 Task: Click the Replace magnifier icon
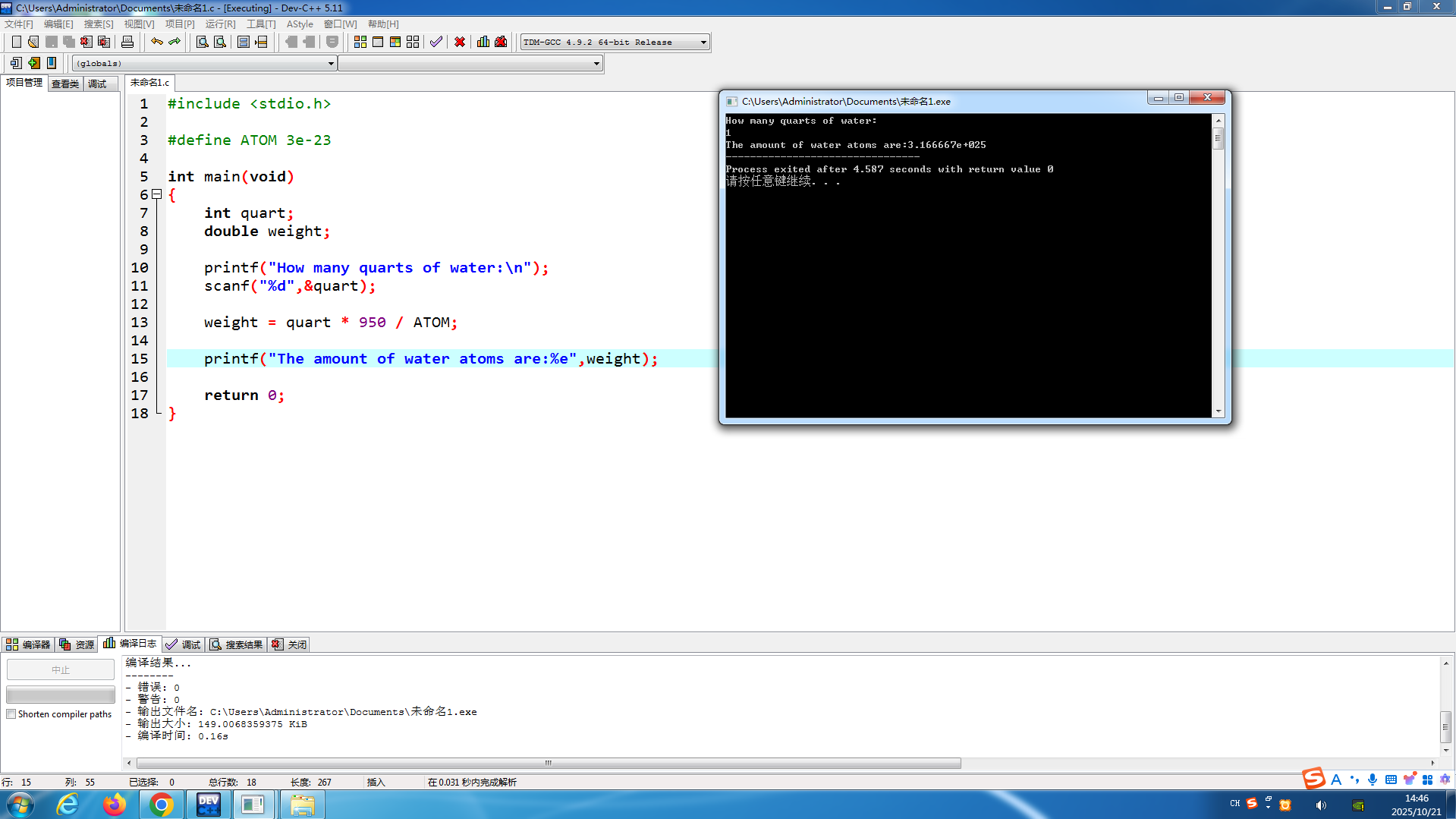(x=220, y=42)
